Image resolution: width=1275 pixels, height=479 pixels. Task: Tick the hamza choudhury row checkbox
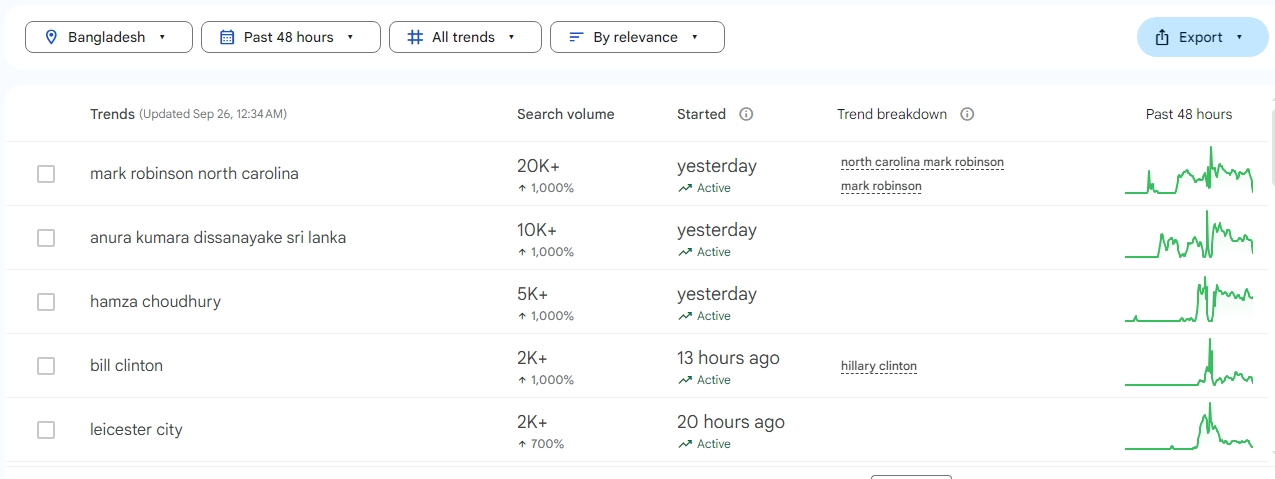[x=46, y=302]
